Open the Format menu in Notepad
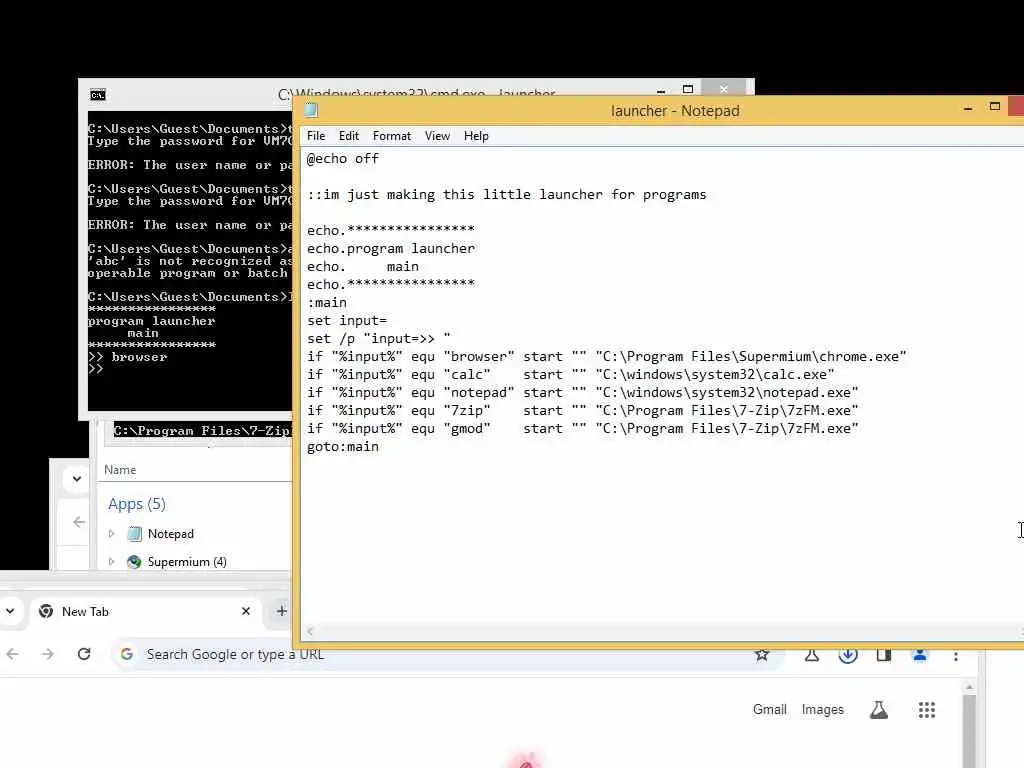 (392, 136)
